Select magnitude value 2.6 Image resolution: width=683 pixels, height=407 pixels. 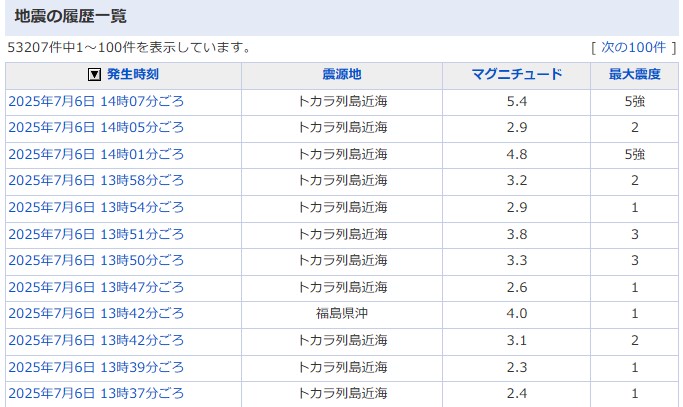coord(517,288)
